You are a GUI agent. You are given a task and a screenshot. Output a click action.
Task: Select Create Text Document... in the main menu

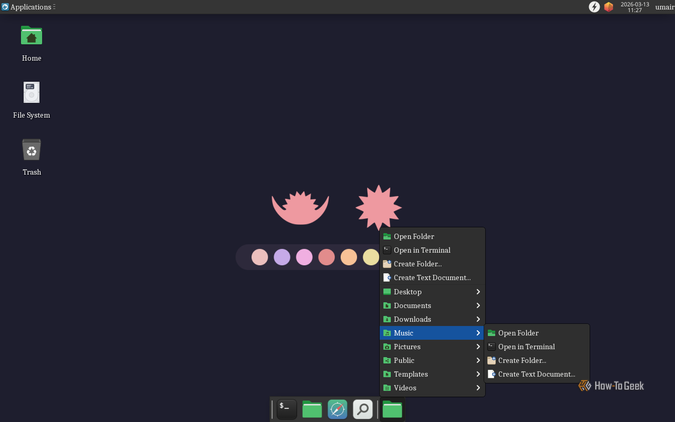pyautogui.click(x=432, y=278)
